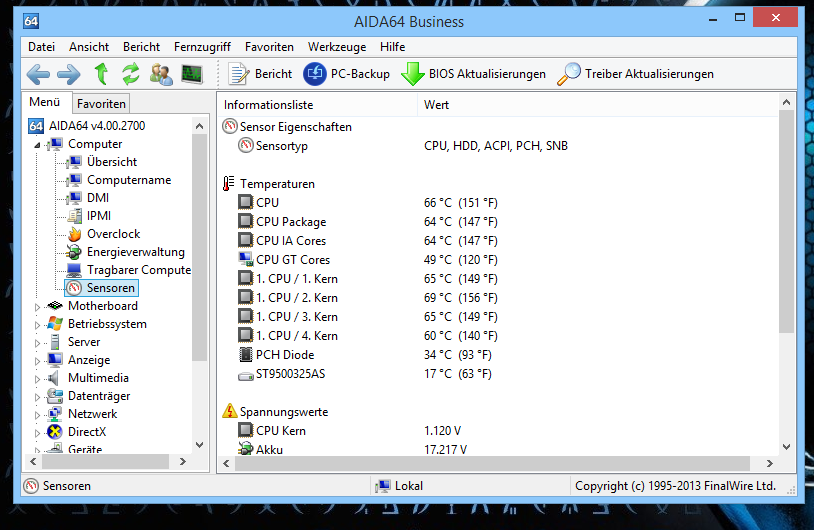Expand the Anzeige tree node
814x530 pixels.
[37, 361]
